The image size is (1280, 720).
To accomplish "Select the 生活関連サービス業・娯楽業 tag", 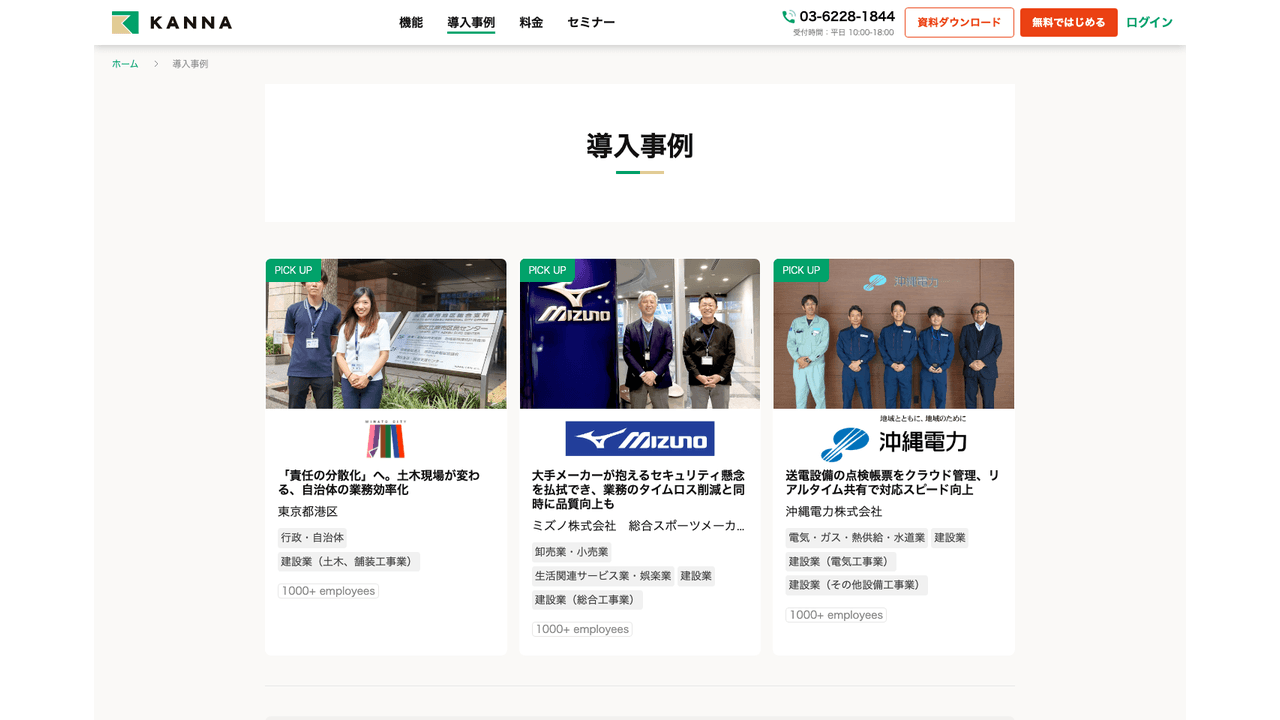I will click(603, 576).
